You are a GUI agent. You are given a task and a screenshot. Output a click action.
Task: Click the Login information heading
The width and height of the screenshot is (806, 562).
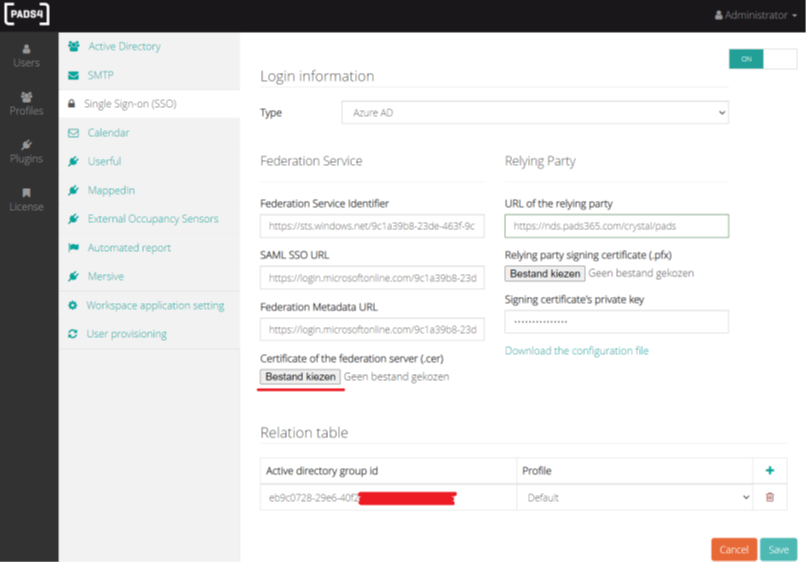317,76
